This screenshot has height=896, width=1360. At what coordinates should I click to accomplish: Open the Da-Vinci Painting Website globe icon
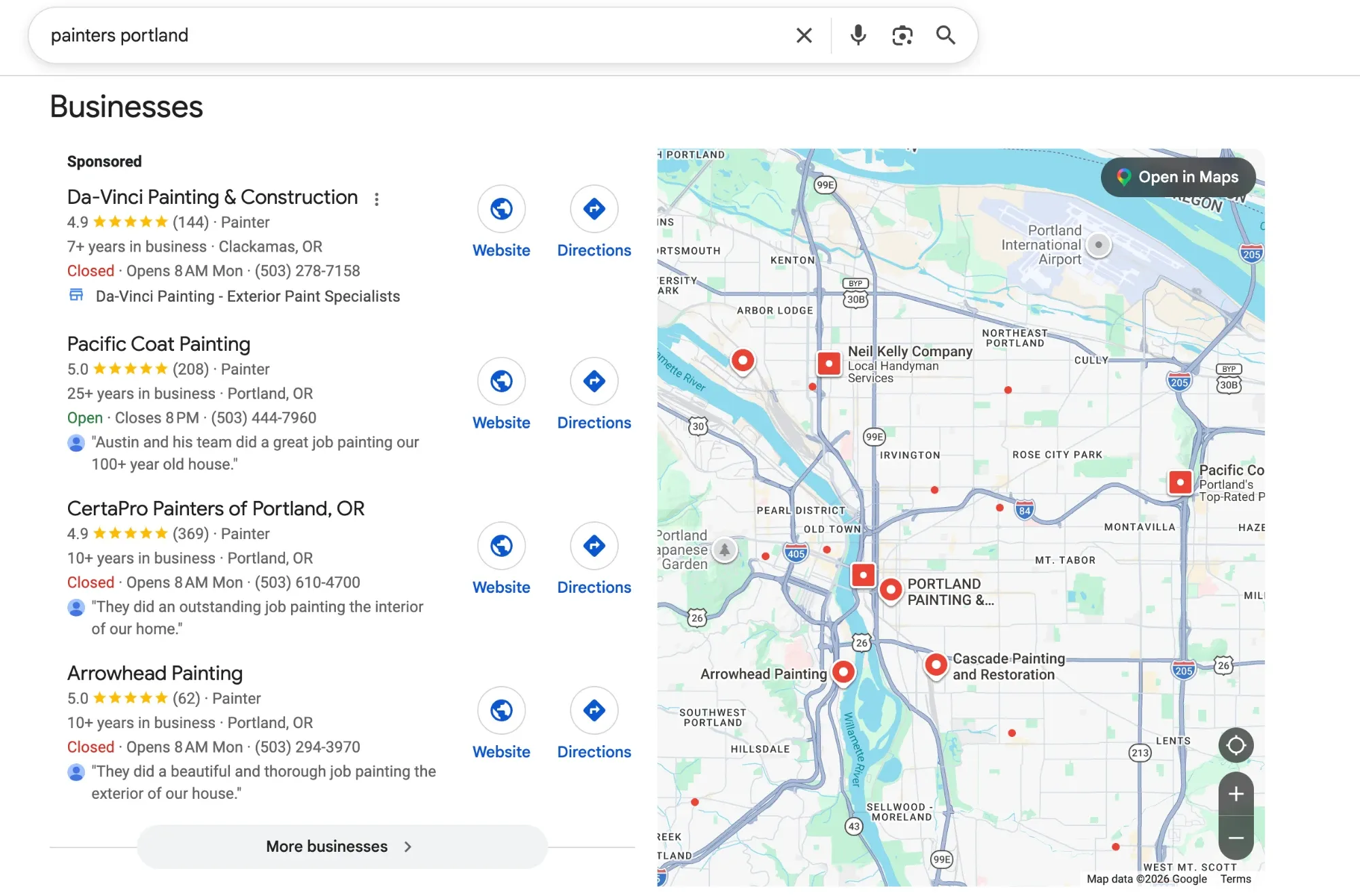(x=501, y=209)
